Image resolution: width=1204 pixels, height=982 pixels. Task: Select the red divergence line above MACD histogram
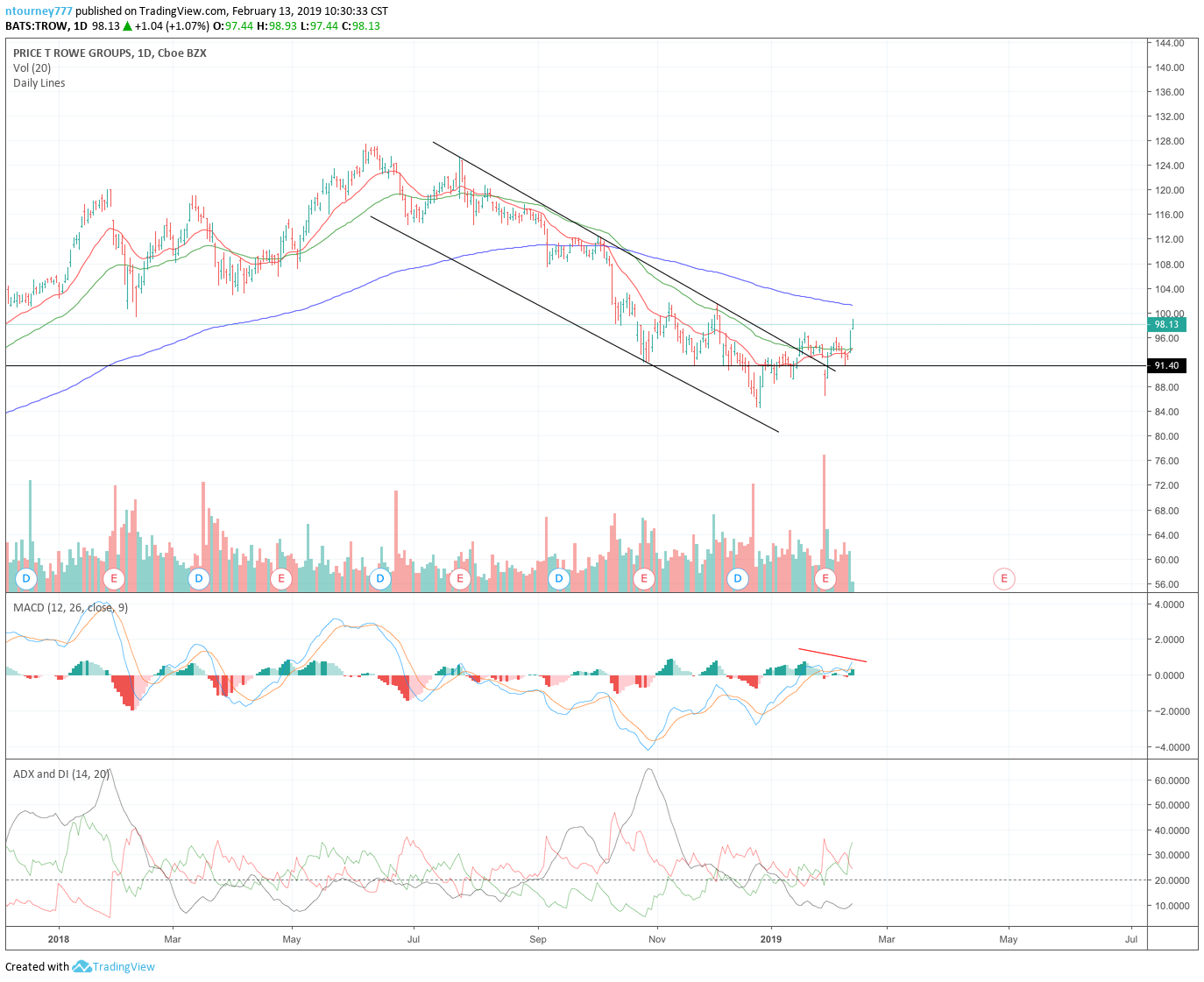832,655
